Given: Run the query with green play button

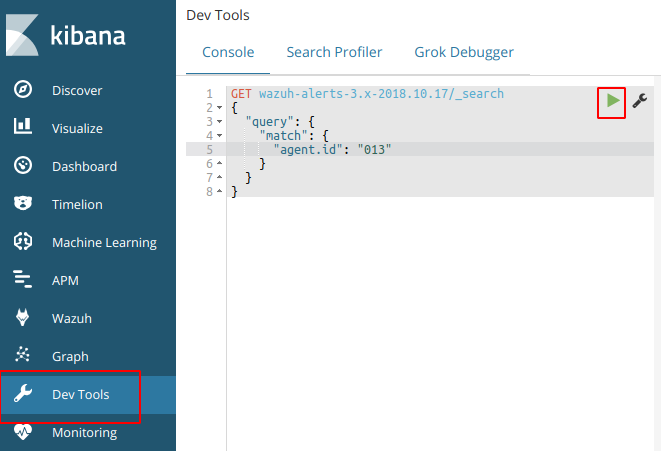Looking at the screenshot, I should (x=612, y=101).
